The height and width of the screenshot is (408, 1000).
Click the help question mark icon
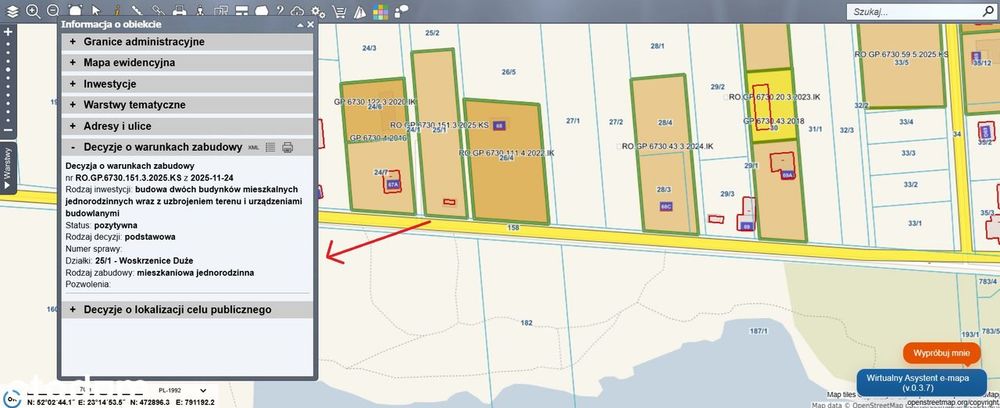point(279,11)
